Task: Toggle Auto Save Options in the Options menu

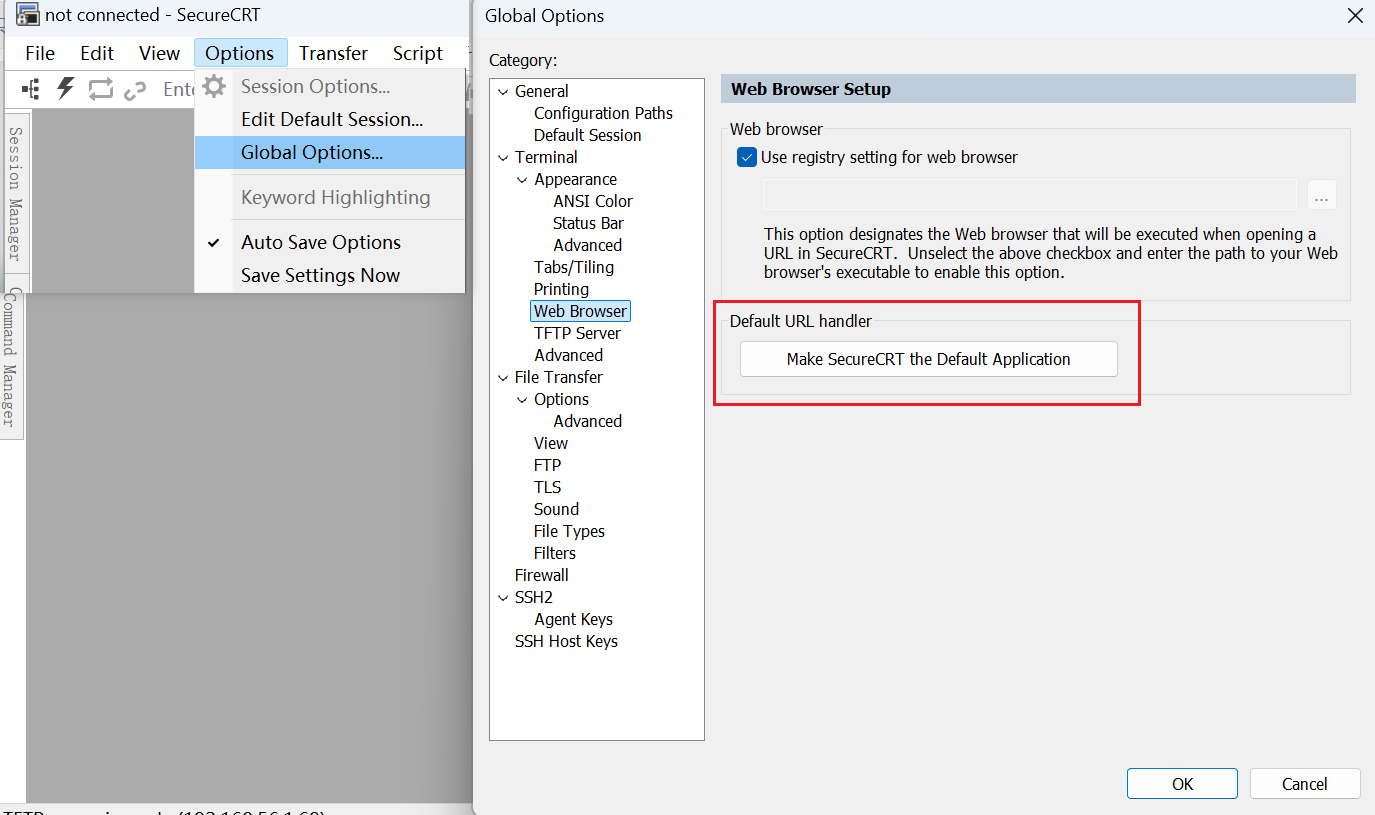Action: click(x=320, y=242)
